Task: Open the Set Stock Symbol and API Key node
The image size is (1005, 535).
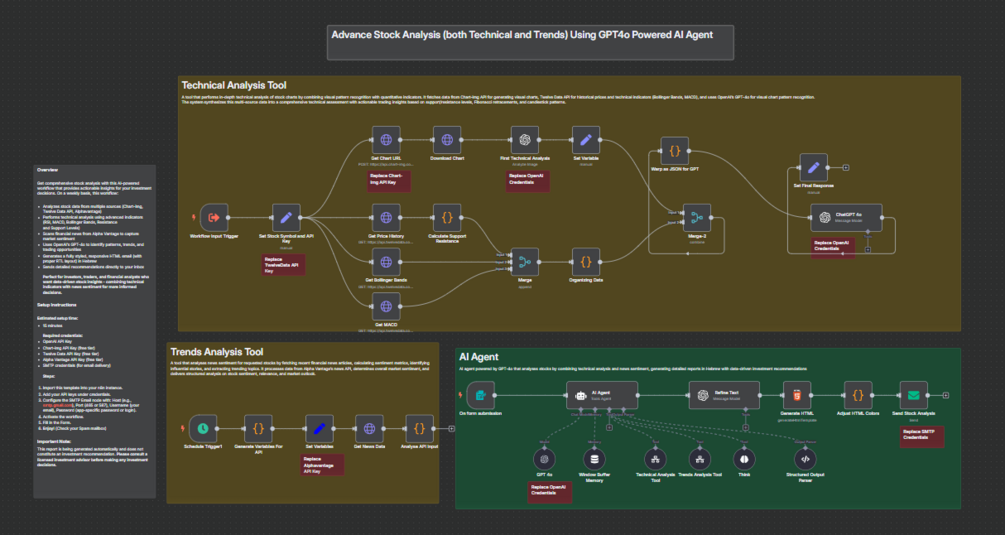Action: (x=286, y=218)
